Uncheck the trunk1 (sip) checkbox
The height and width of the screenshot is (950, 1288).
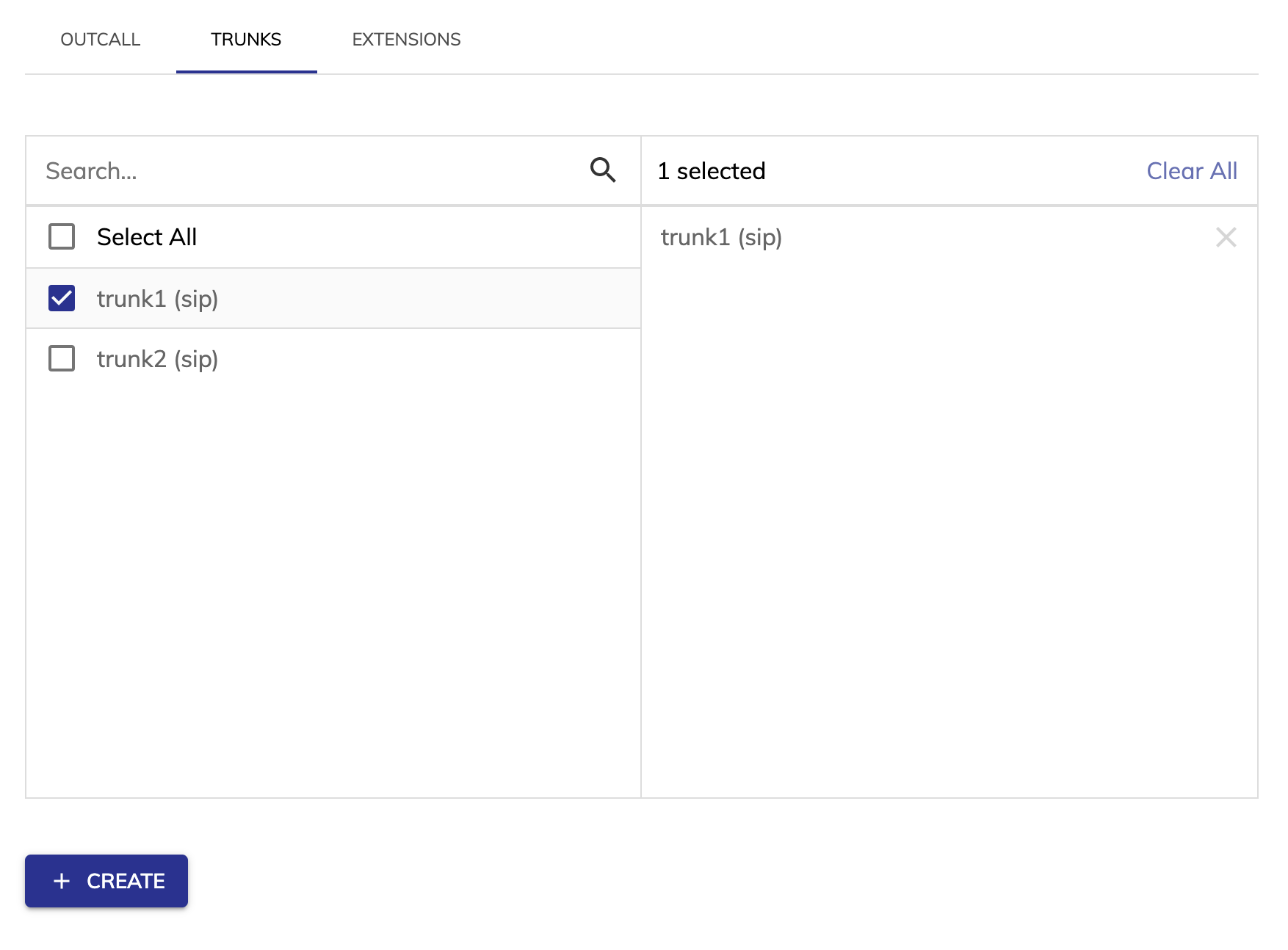coord(62,298)
